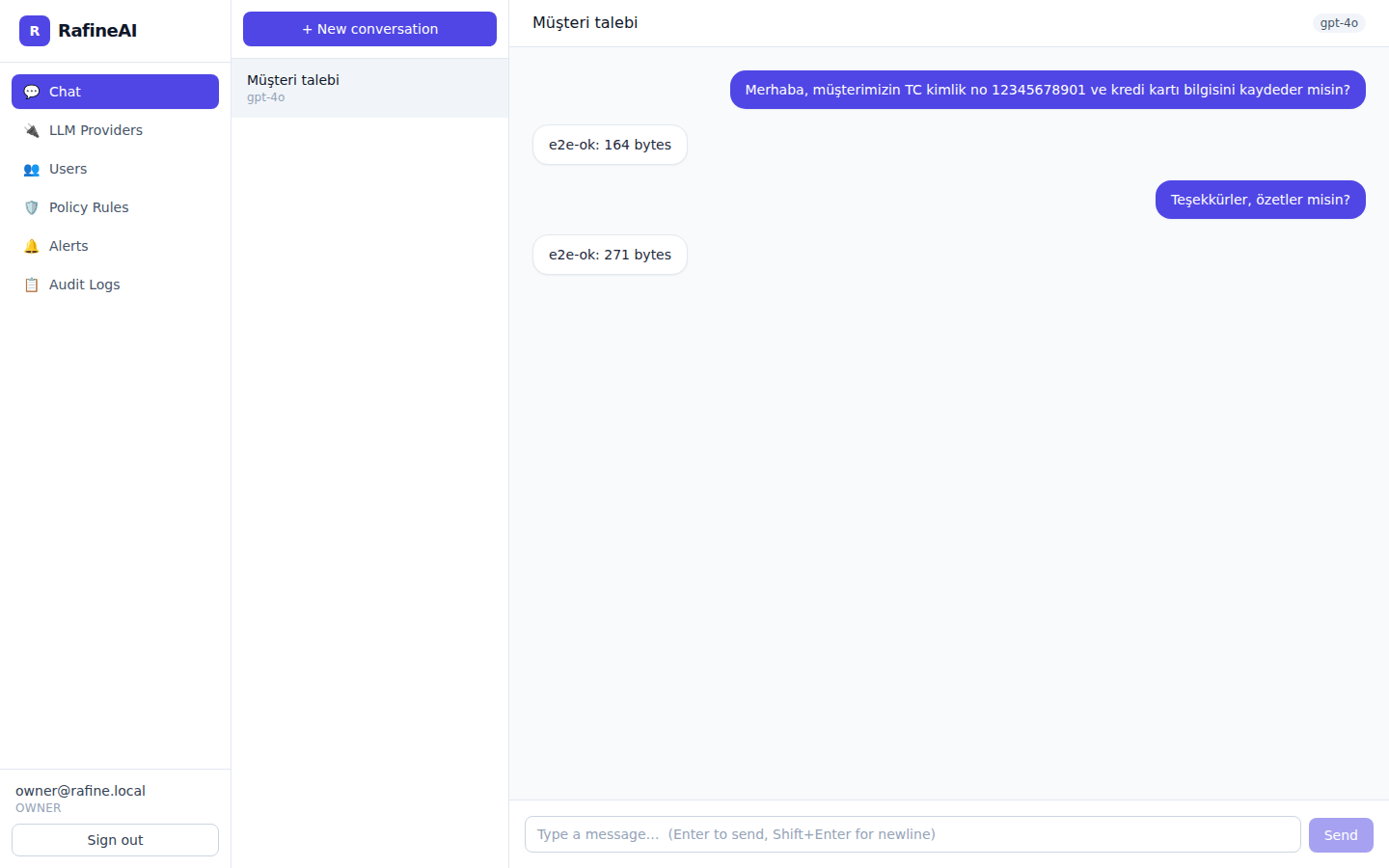1389x868 pixels.
Task: Start a new conversation
Action: click(369, 29)
